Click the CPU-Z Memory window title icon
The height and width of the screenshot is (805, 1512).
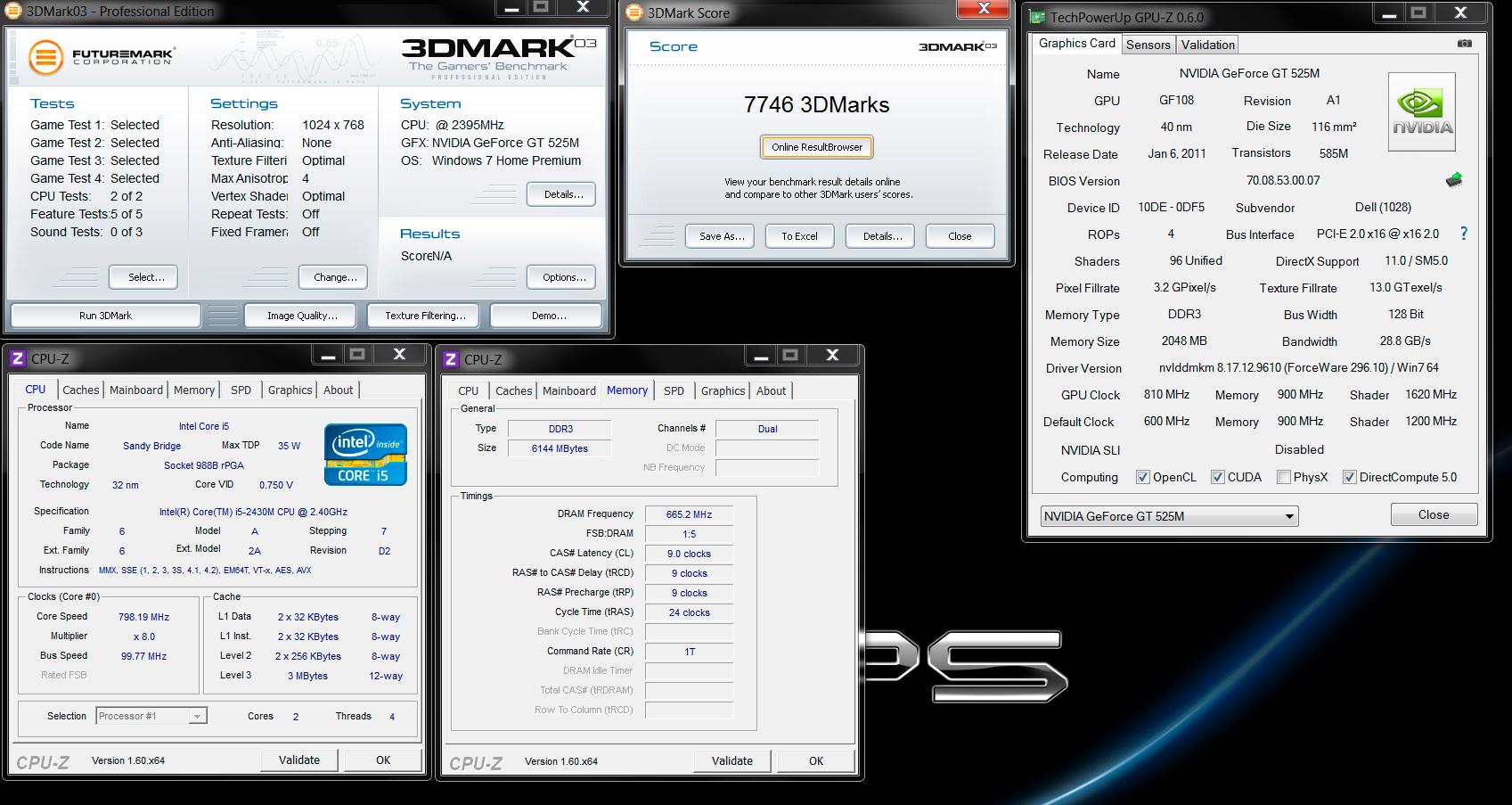click(450, 359)
